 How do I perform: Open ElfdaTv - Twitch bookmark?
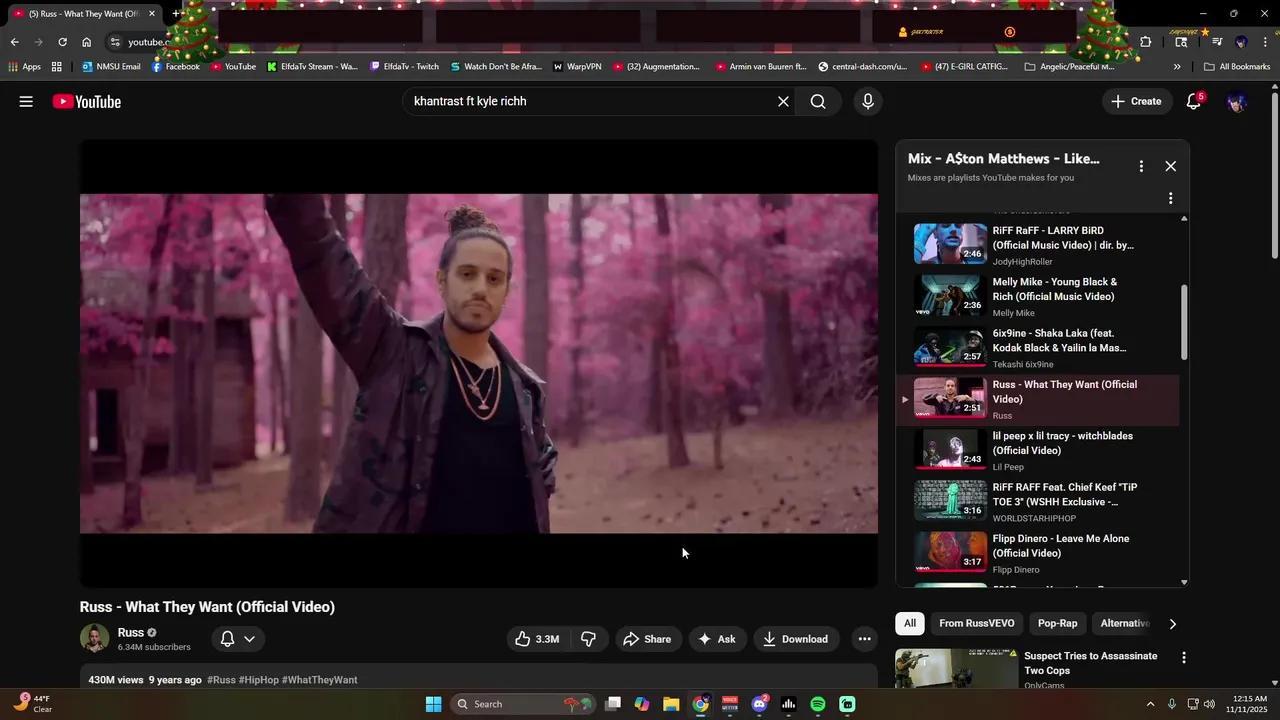404,67
